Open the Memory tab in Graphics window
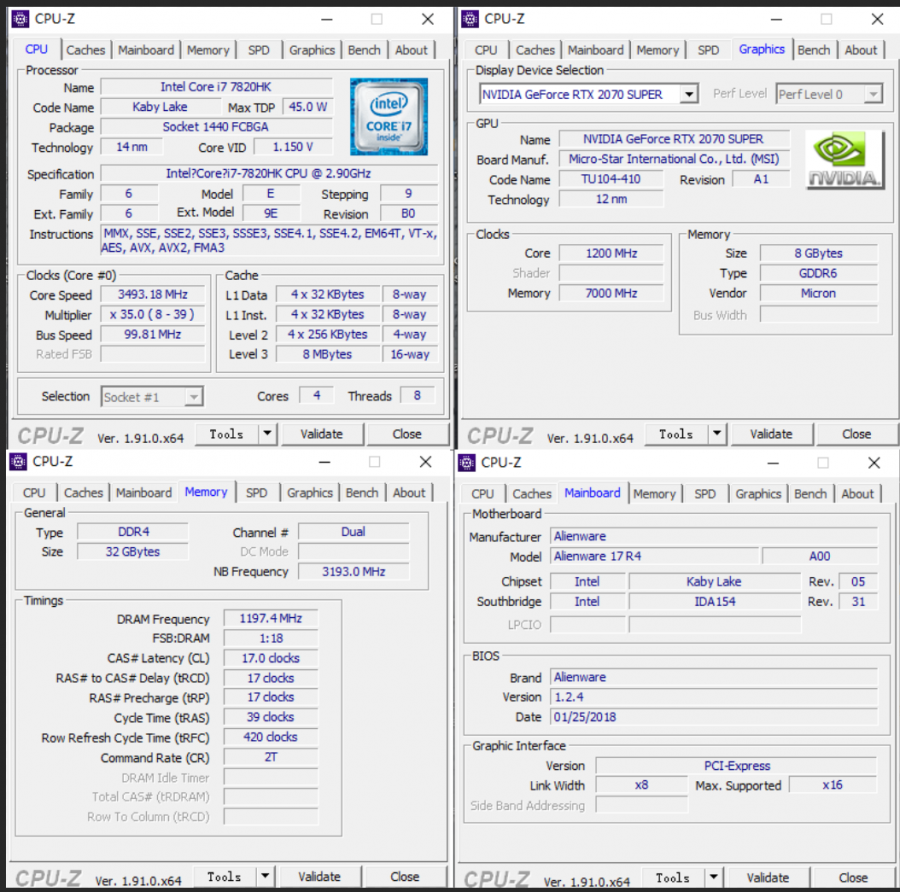900x892 pixels. (x=657, y=51)
